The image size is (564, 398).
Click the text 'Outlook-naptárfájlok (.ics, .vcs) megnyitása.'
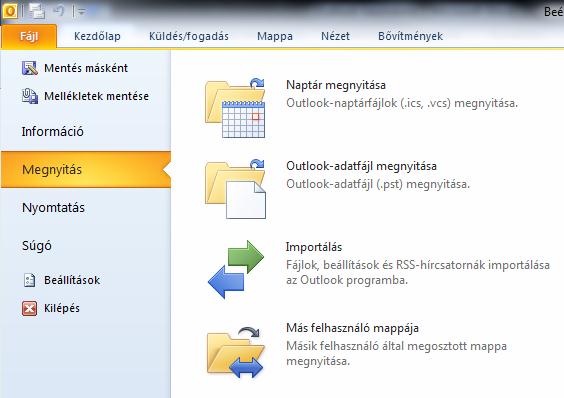point(402,103)
